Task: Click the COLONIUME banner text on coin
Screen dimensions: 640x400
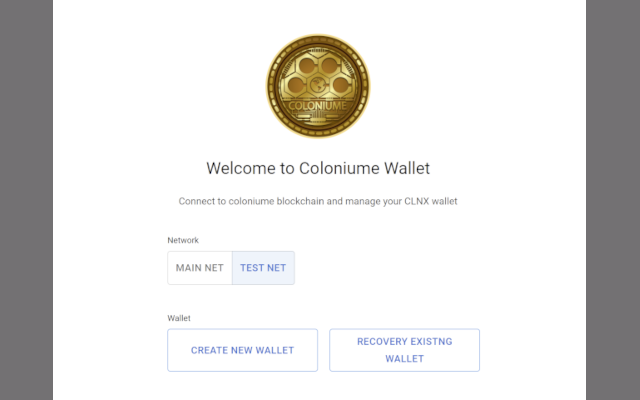Action: point(317,103)
